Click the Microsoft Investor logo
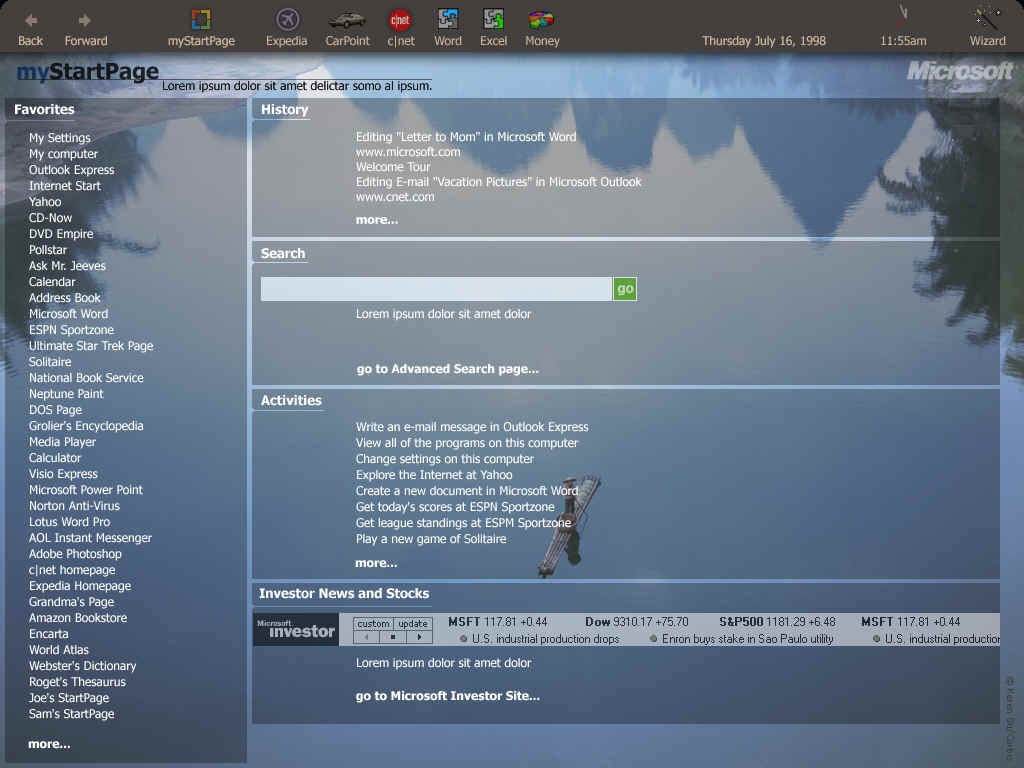This screenshot has height=768, width=1024. [296, 629]
